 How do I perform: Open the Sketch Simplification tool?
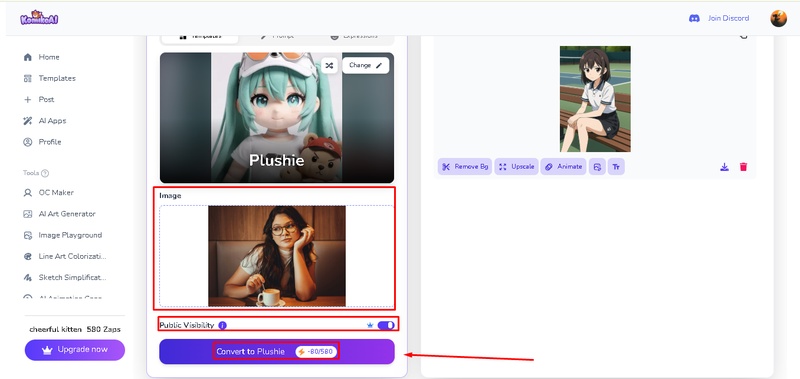point(65,277)
